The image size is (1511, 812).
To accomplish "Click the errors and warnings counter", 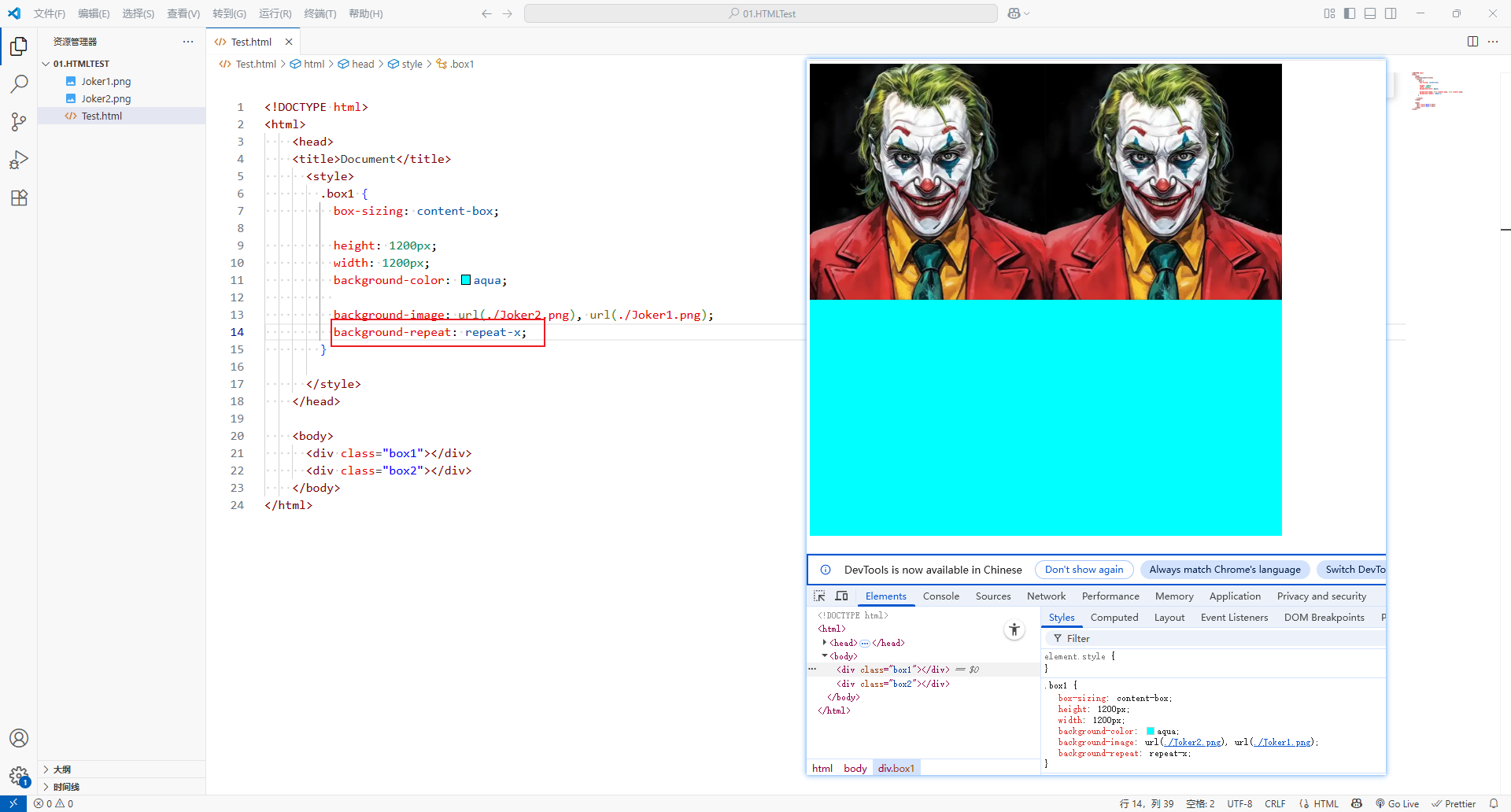I will coord(54,803).
